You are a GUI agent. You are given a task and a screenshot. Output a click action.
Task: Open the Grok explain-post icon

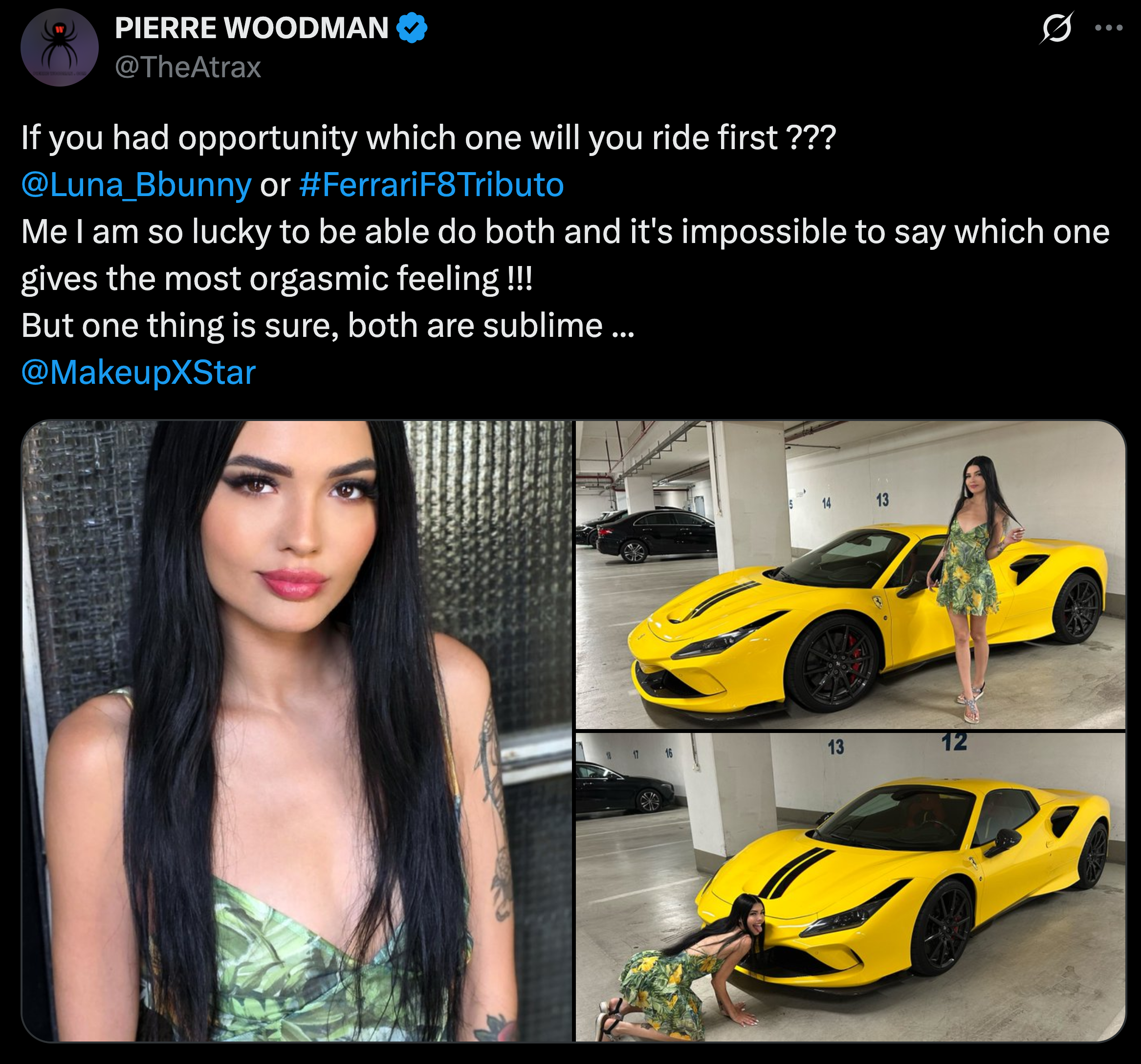(1056, 27)
